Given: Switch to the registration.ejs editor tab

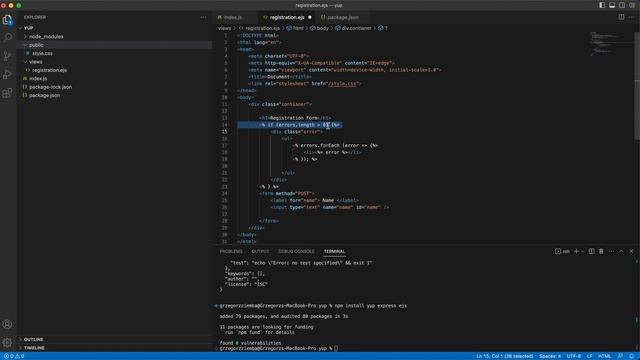Looking at the screenshot, I should click(287, 17).
